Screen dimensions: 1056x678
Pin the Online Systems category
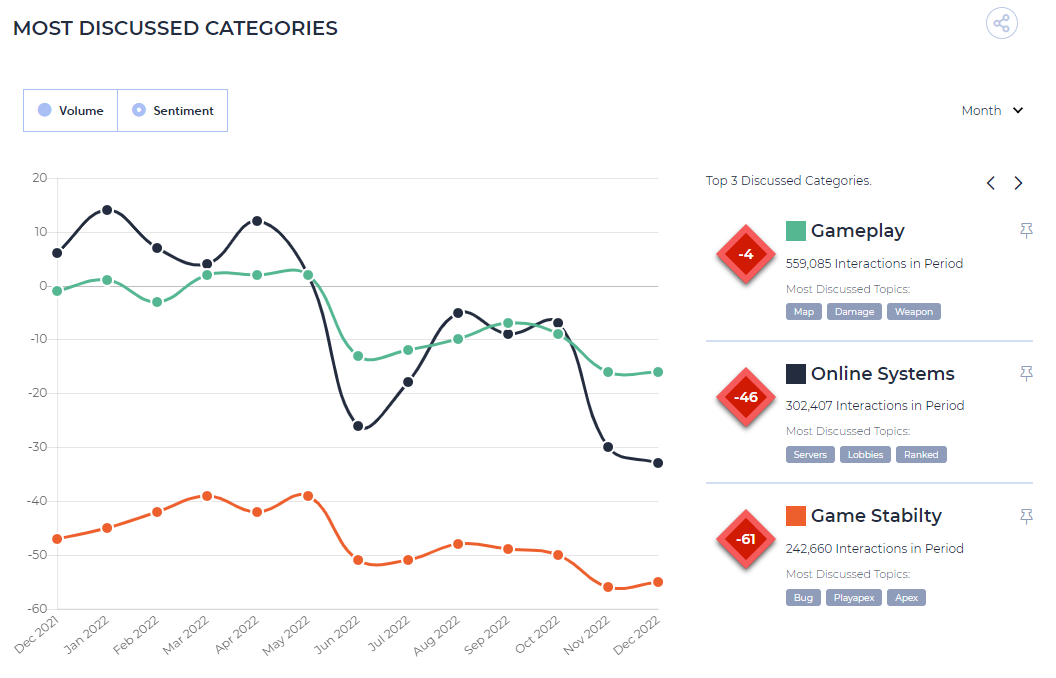1026,374
